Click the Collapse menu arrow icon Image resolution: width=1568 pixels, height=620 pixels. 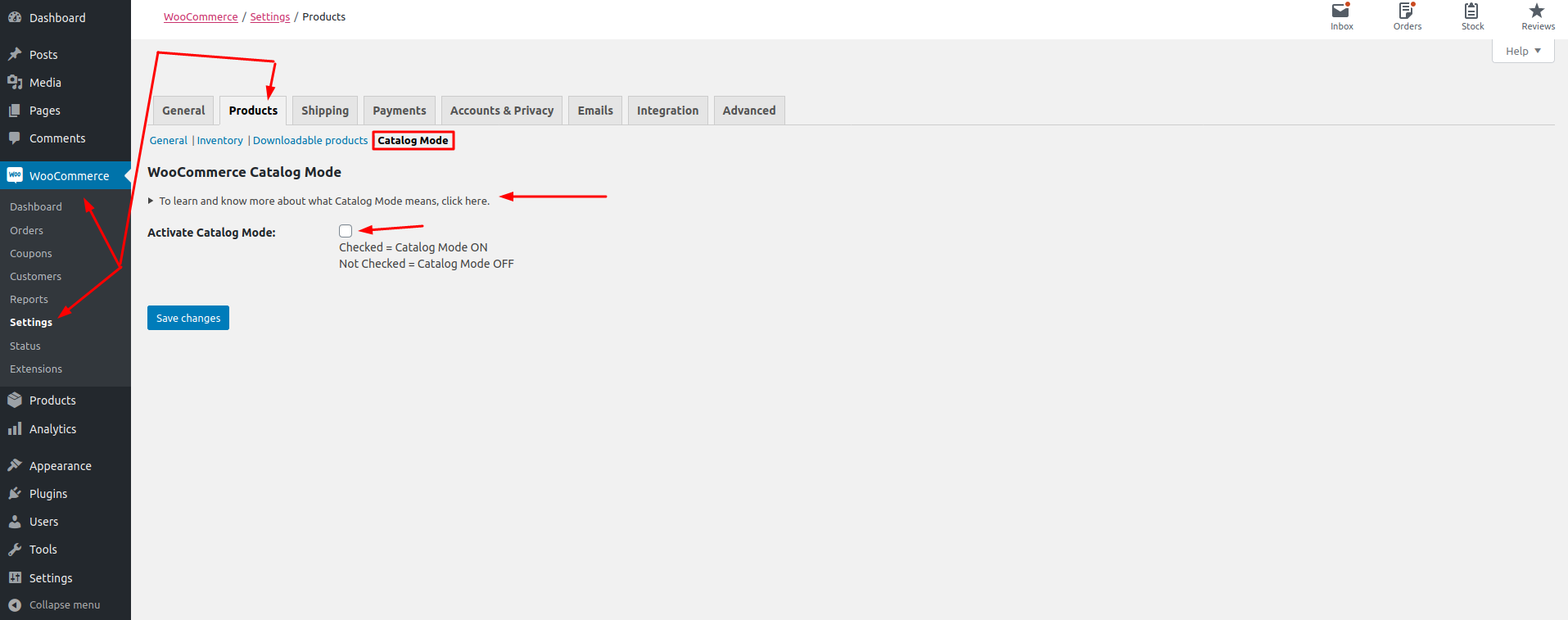[x=15, y=604]
